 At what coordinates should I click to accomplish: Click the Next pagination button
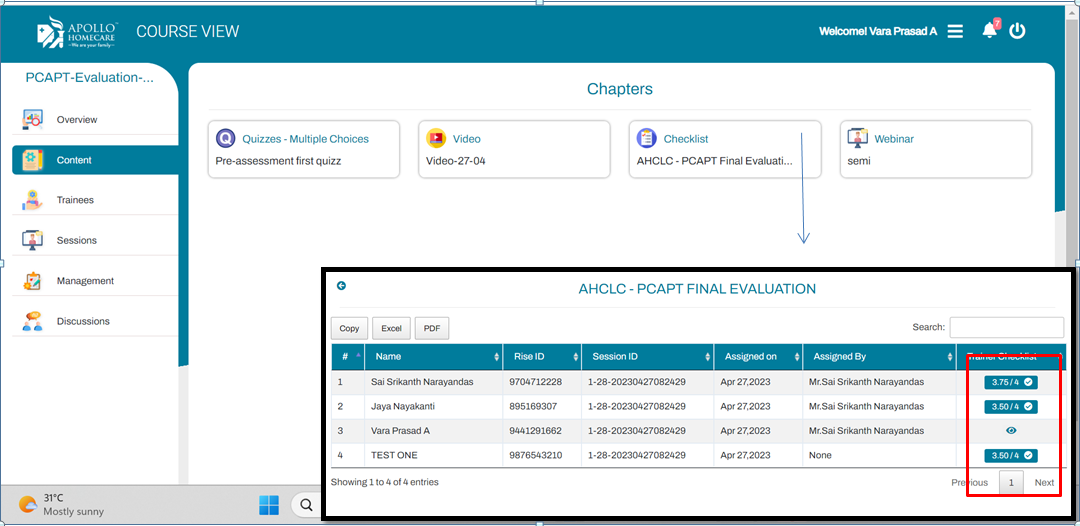pos(1044,483)
